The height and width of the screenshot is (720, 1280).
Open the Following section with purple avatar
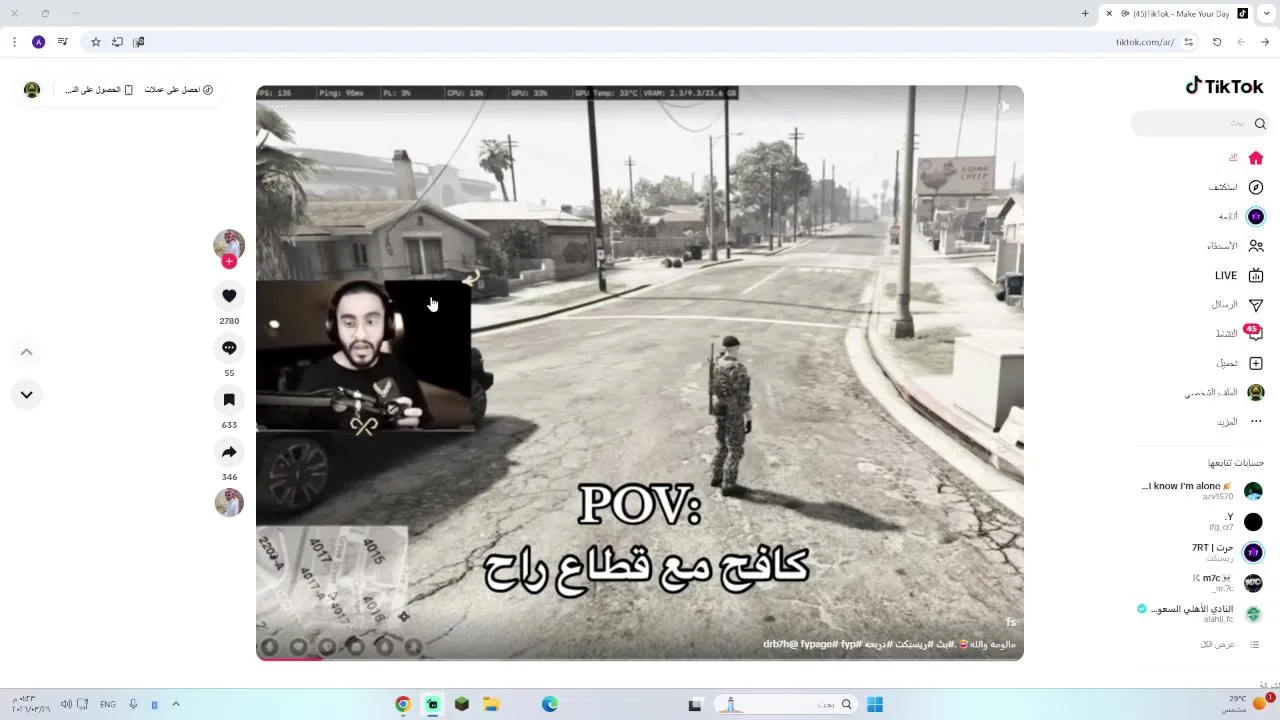point(1240,216)
